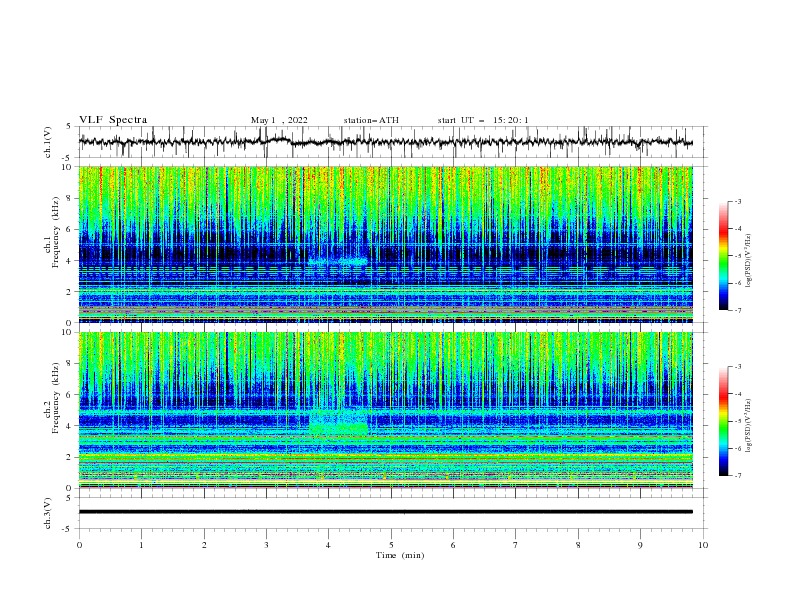Click time axis tick label "4"

click(329, 545)
